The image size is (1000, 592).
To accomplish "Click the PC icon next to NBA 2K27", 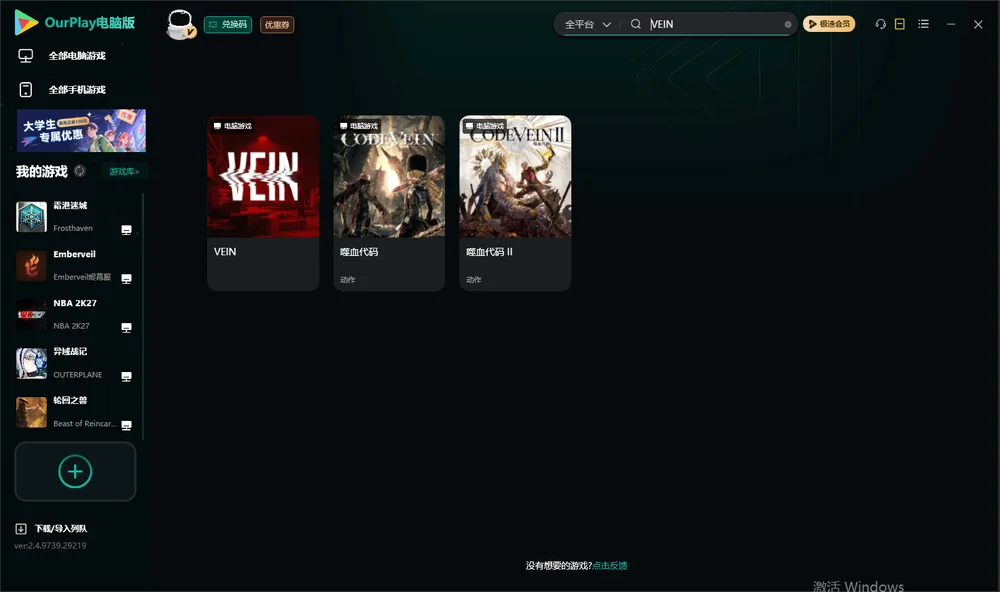I will tap(126, 328).
